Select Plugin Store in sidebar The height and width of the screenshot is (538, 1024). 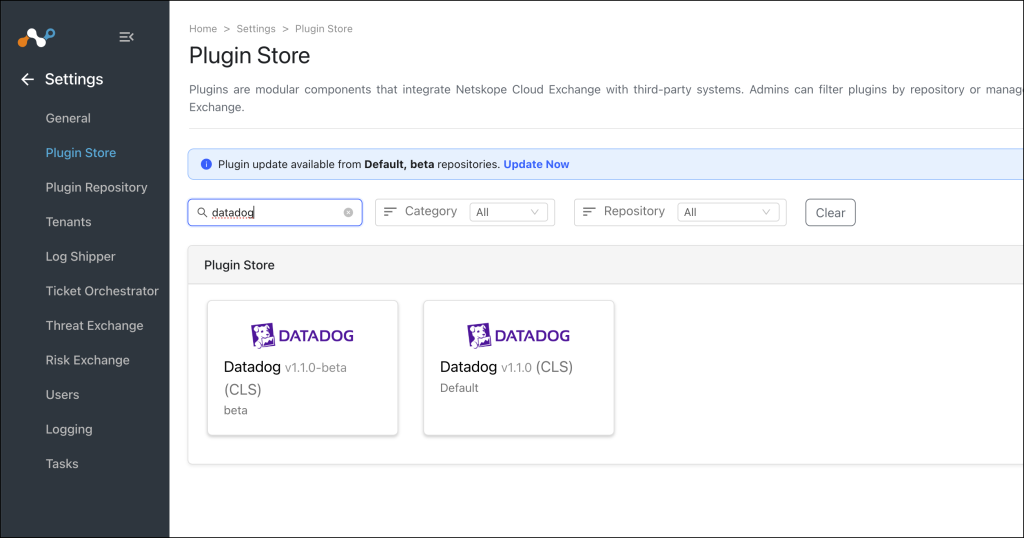click(x=81, y=153)
